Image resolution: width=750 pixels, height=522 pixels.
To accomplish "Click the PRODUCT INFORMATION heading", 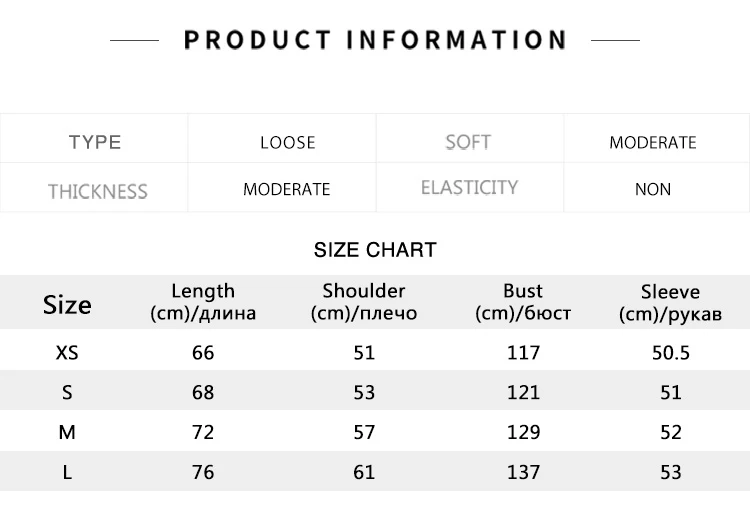I will tap(375, 40).
